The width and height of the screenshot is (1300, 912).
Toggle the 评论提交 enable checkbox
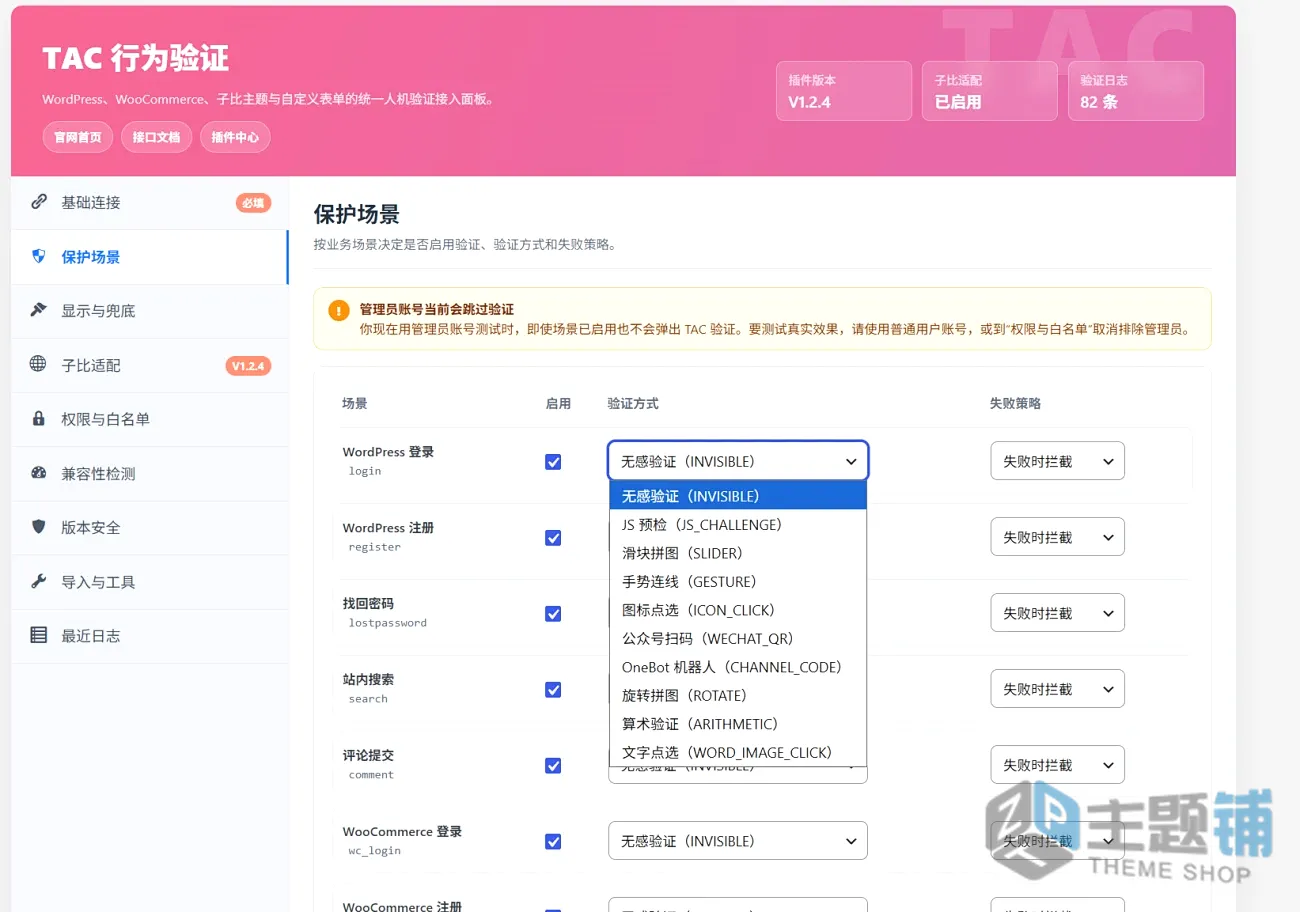coord(553,766)
